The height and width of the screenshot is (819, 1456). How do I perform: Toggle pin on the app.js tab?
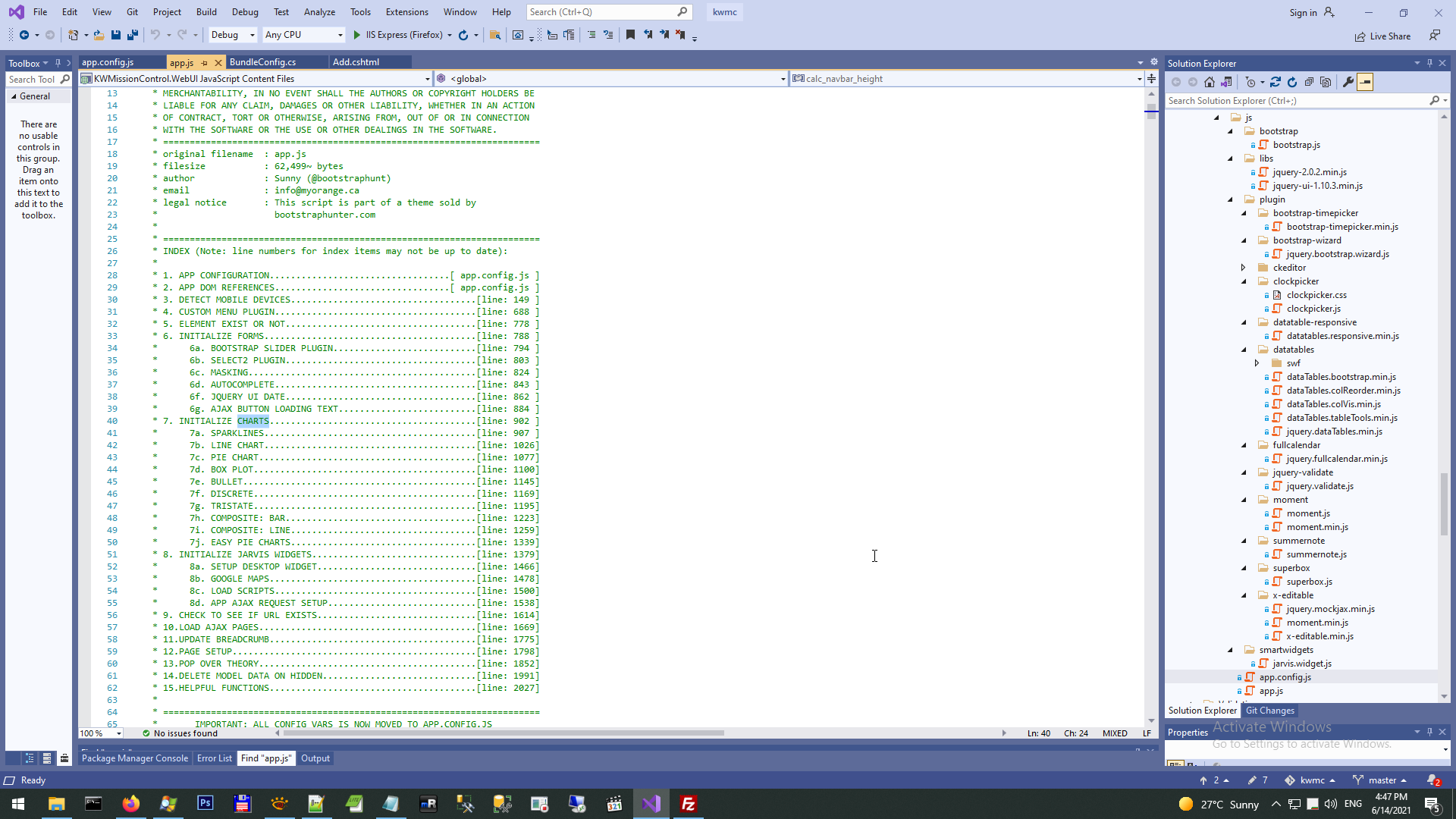click(205, 63)
